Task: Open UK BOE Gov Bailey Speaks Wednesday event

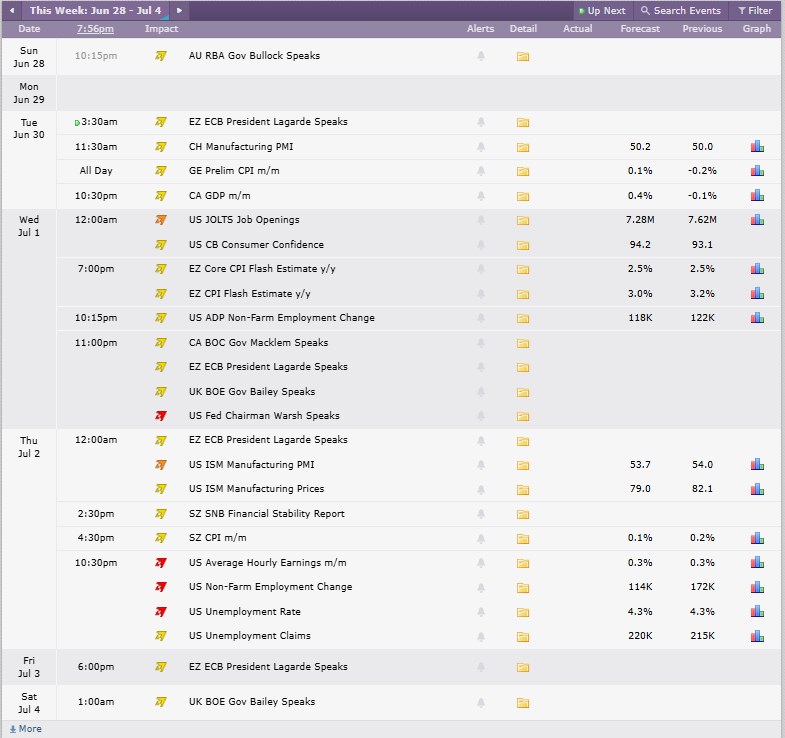Action: (252, 392)
